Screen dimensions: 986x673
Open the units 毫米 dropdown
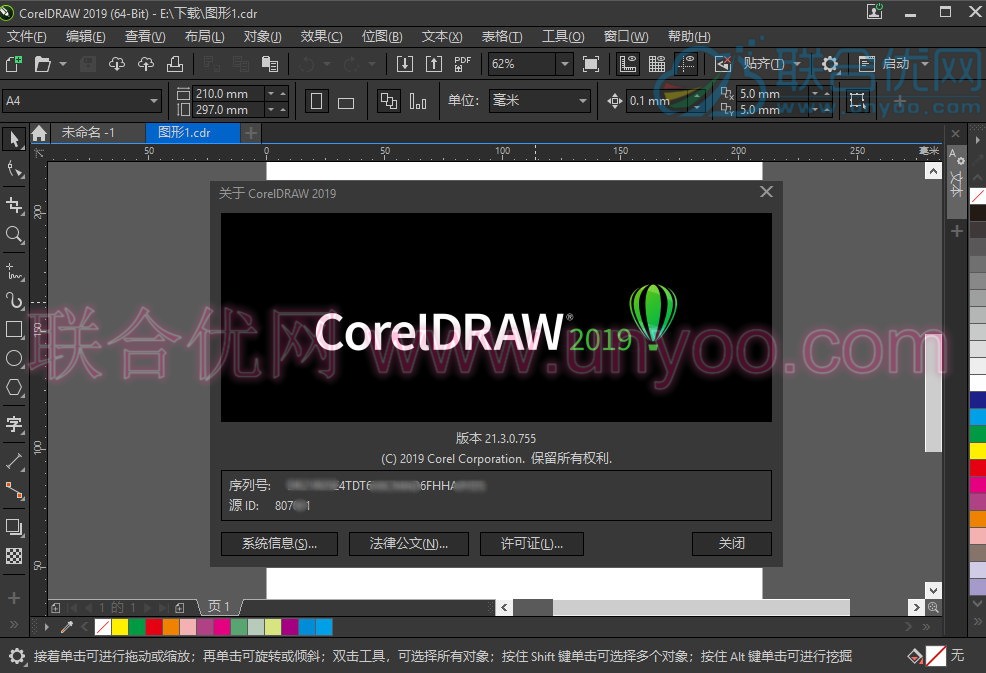pyautogui.click(x=582, y=101)
